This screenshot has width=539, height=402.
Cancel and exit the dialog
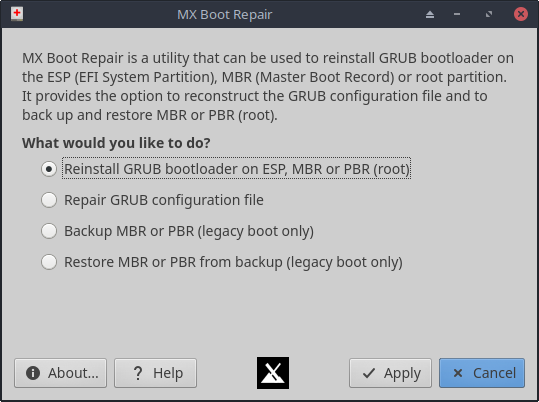pyautogui.click(x=482, y=373)
